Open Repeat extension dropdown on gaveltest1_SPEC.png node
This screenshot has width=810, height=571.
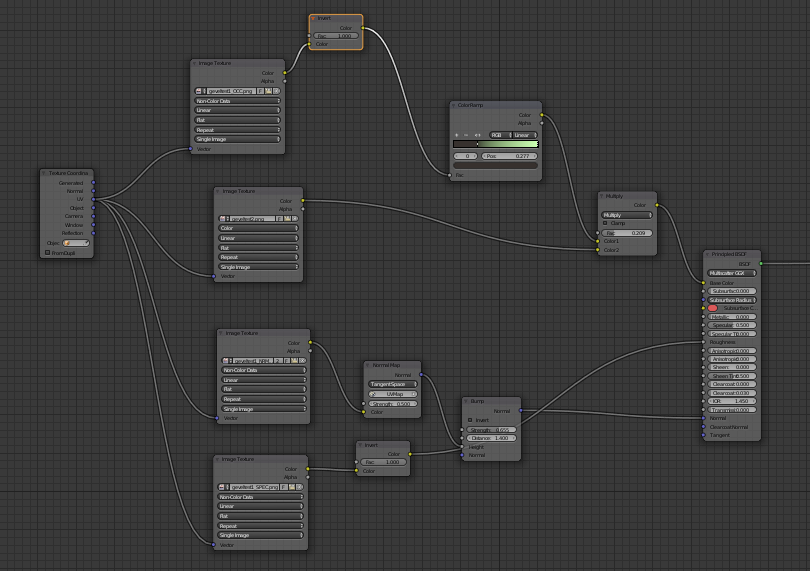[x=260, y=526]
